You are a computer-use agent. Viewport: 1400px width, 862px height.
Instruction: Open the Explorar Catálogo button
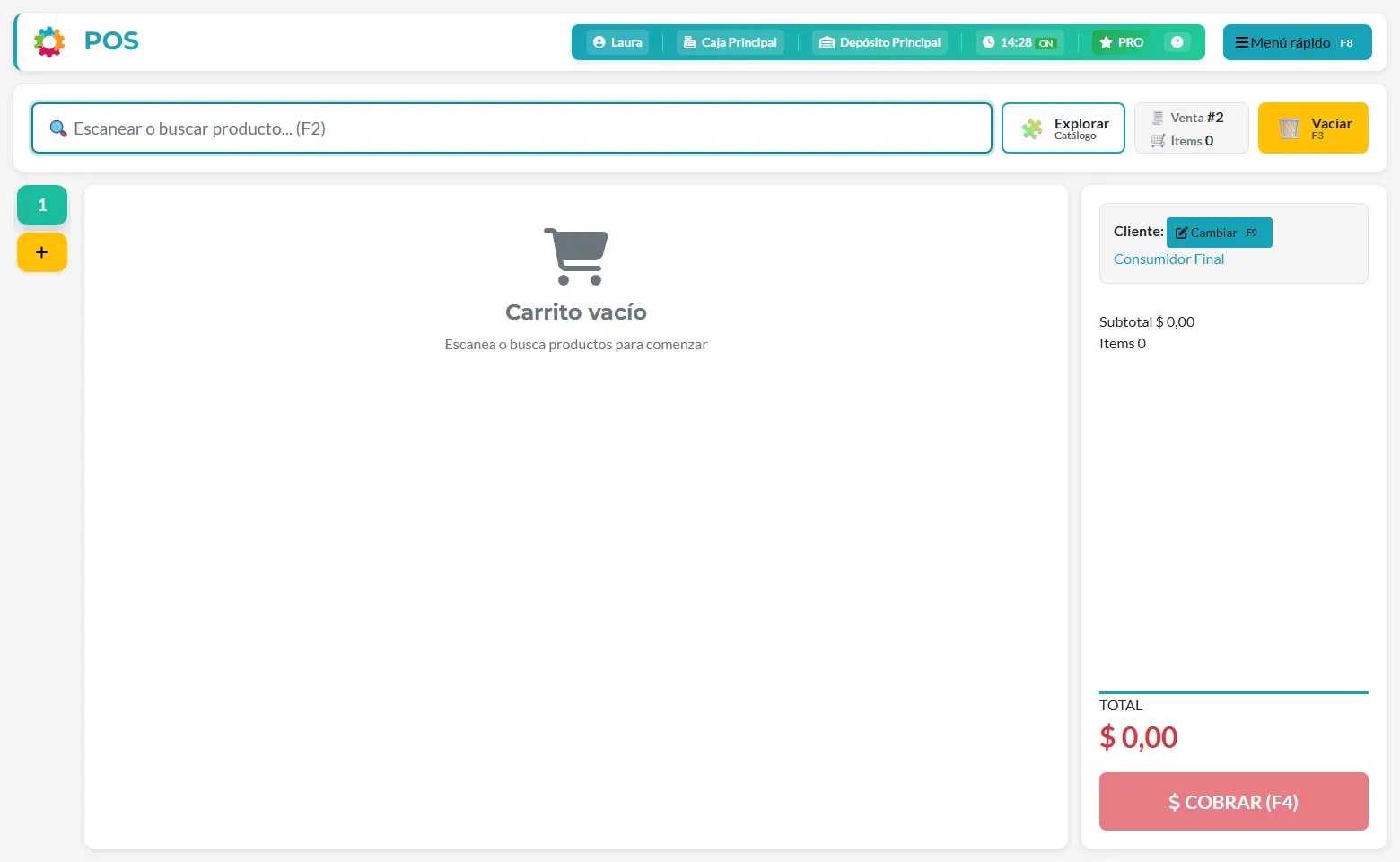pos(1063,128)
